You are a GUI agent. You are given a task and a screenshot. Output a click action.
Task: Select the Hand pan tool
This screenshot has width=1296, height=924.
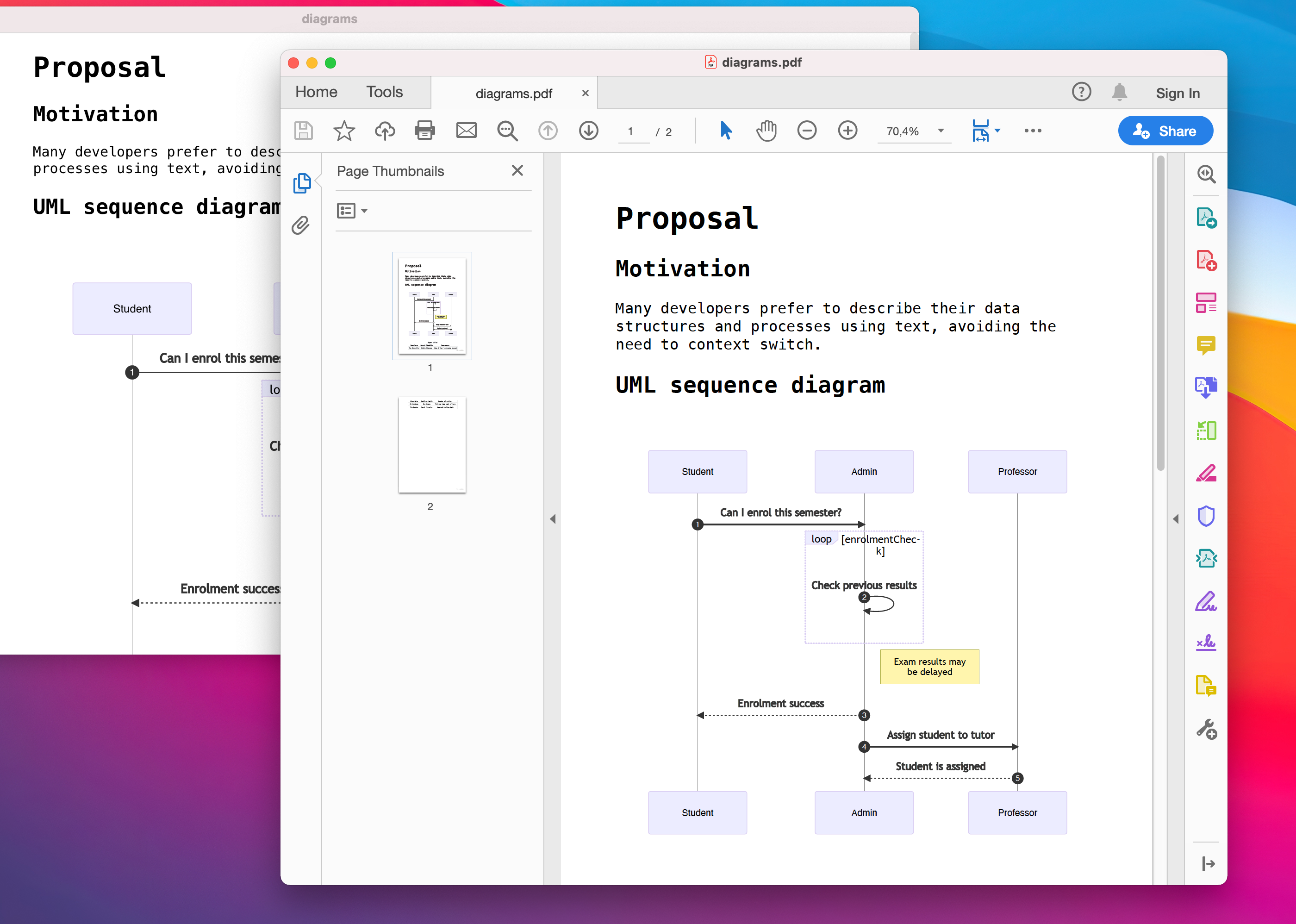(x=766, y=131)
